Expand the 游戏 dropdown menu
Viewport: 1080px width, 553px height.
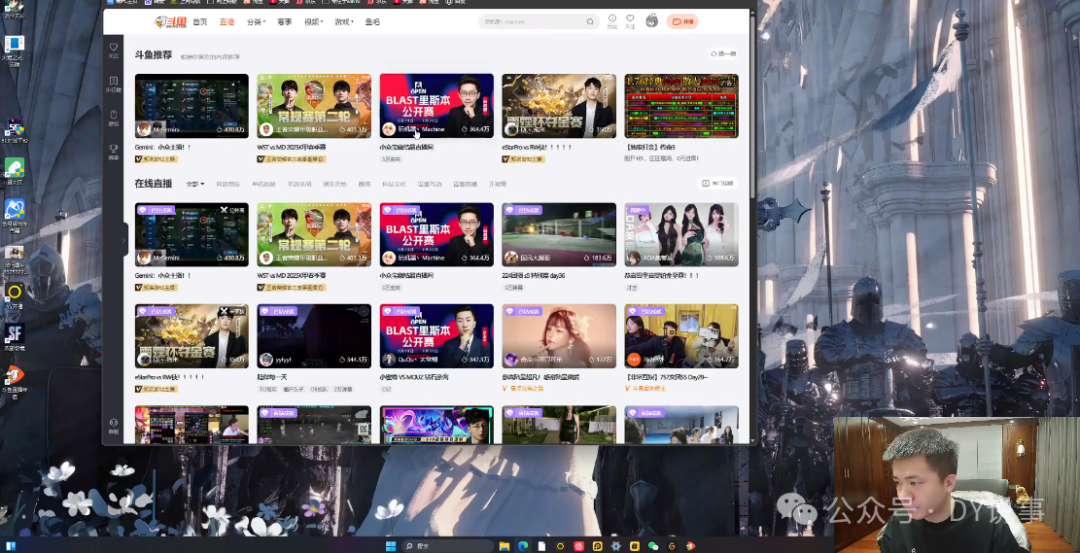pos(344,22)
